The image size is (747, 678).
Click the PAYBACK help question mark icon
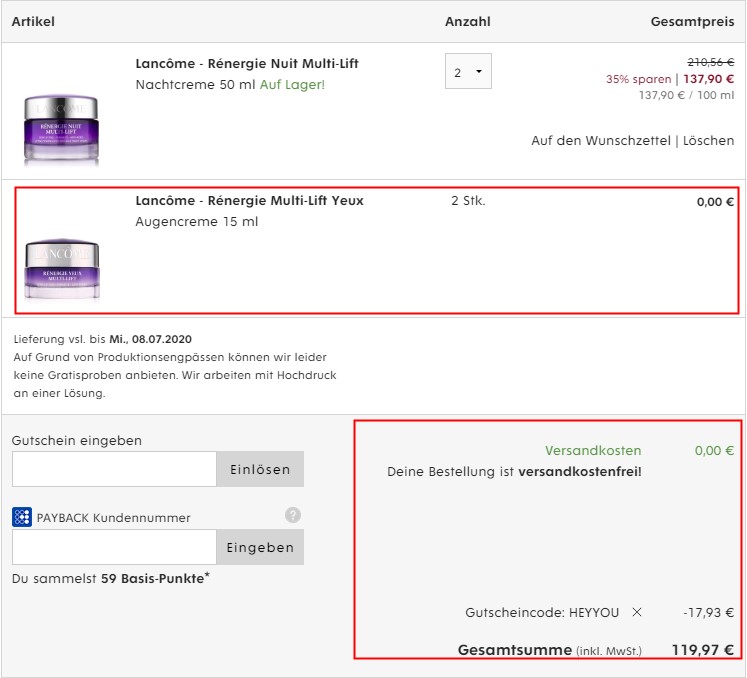(x=293, y=515)
